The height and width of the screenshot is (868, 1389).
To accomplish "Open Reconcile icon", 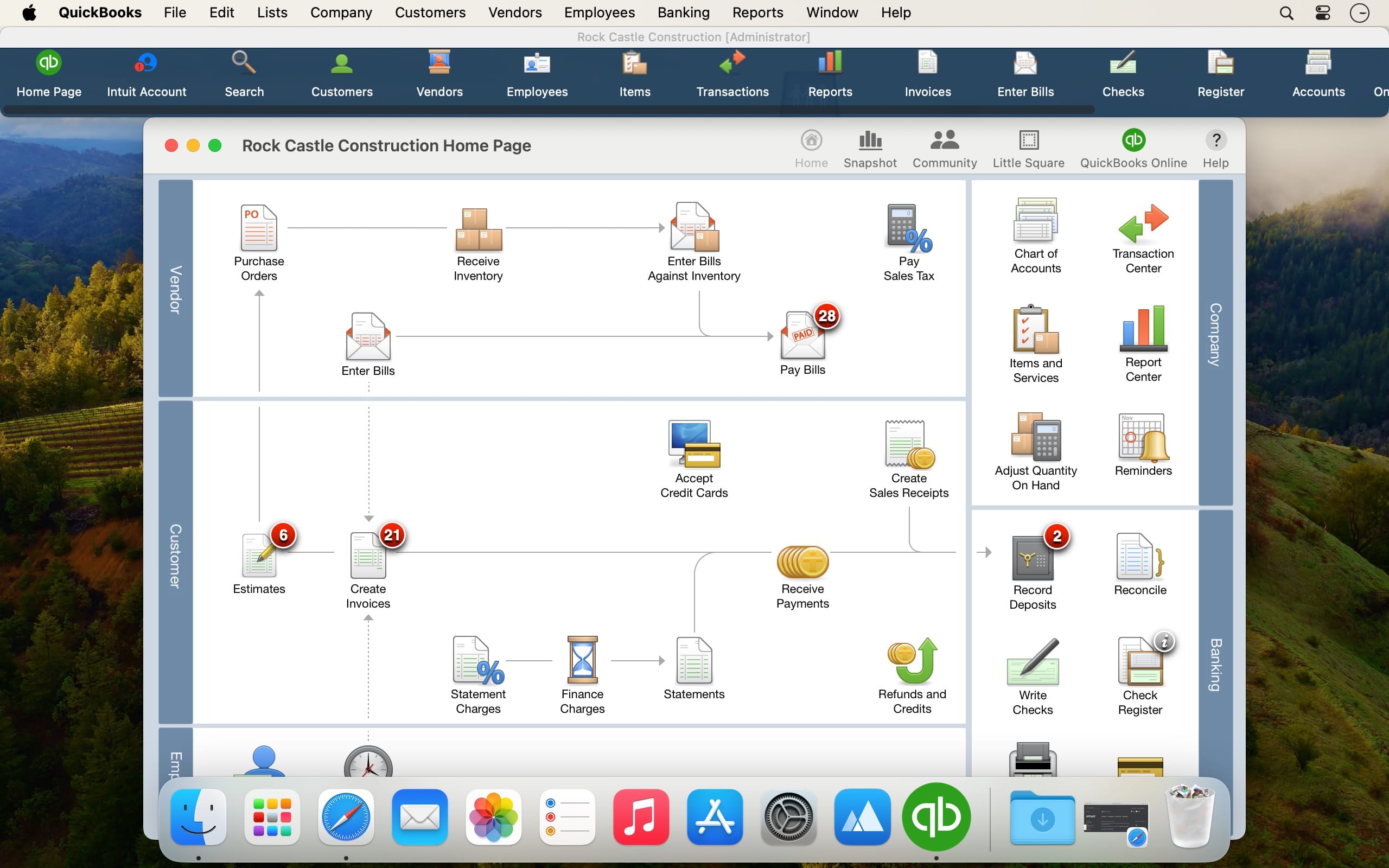I will point(1140,556).
